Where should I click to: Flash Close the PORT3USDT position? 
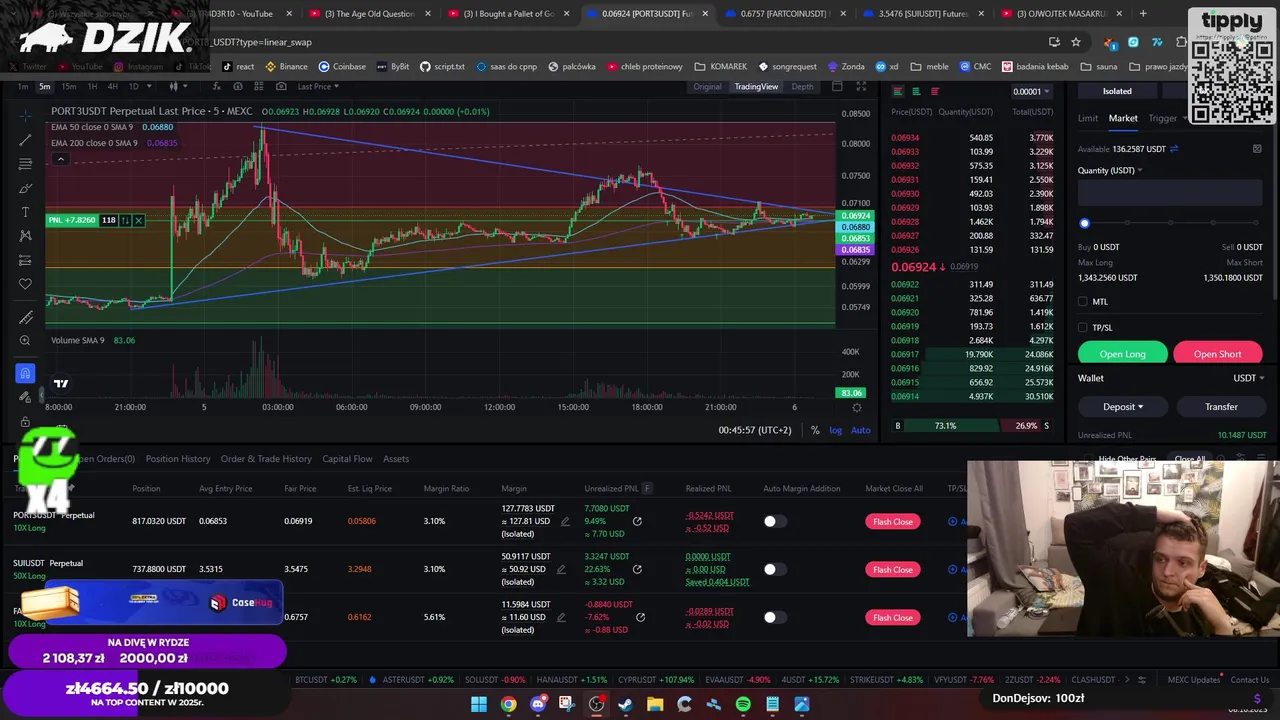pyautogui.click(x=892, y=521)
